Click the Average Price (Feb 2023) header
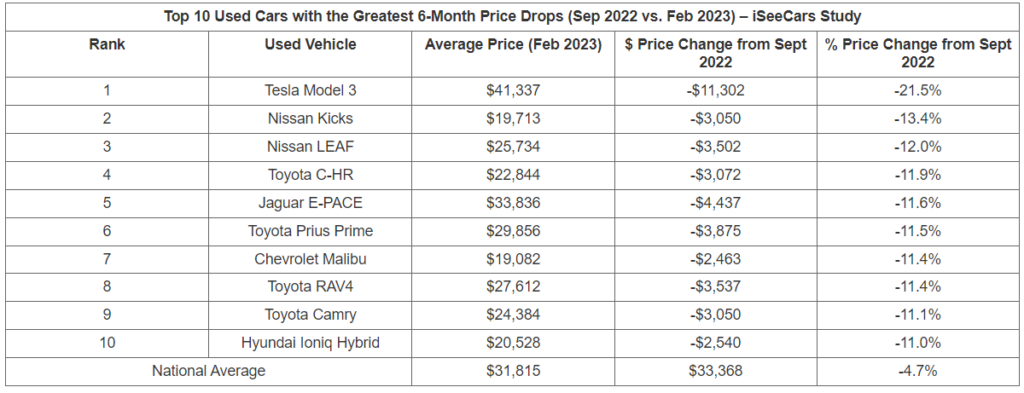The height and width of the screenshot is (393, 1024). (x=513, y=44)
